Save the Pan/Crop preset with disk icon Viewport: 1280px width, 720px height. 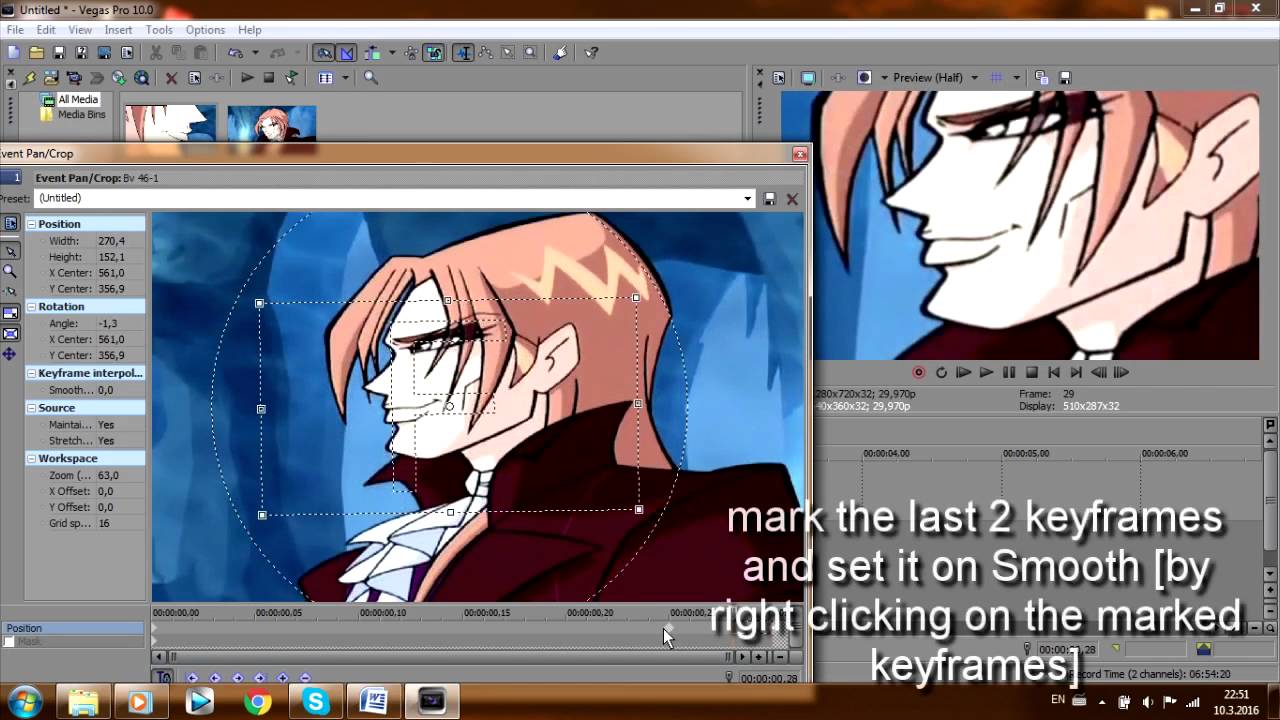click(770, 199)
